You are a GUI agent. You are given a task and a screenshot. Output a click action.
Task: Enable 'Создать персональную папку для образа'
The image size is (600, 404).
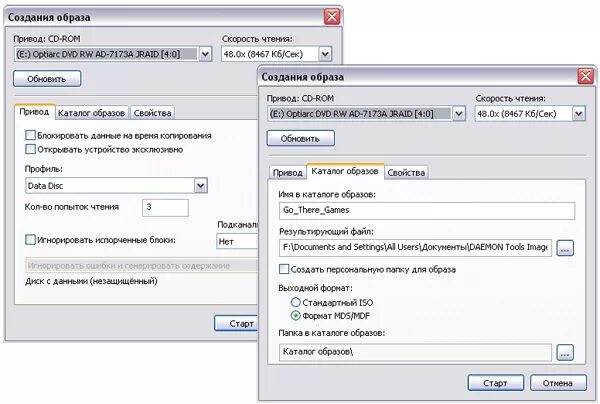(x=283, y=270)
